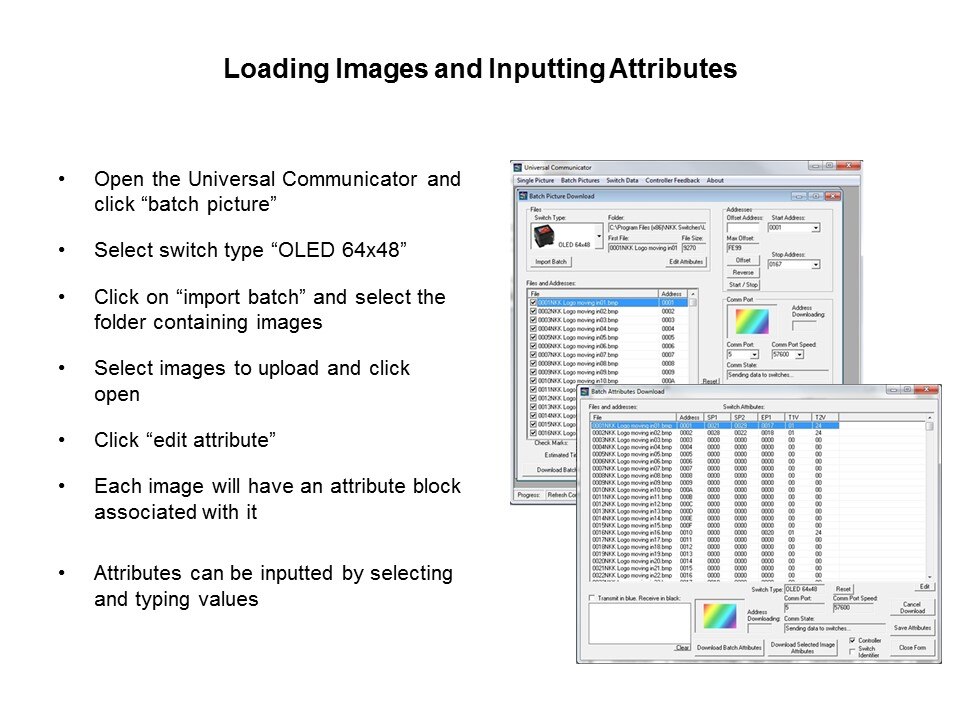Click the Batch Attributes Download window icon
The image size is (960, 720).
(584, 391)
